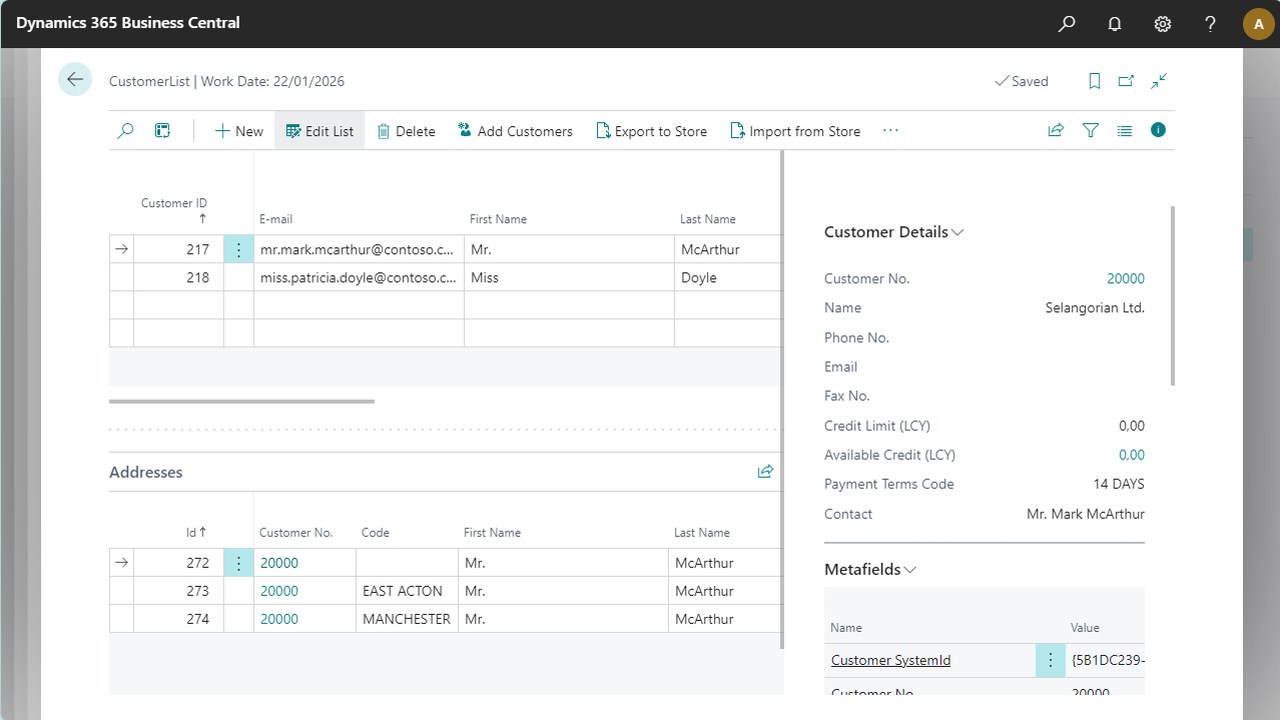This screenshot has height=720, width=1280.
Task: Toggle the filter pane
Action: [x=1091, y=130]
